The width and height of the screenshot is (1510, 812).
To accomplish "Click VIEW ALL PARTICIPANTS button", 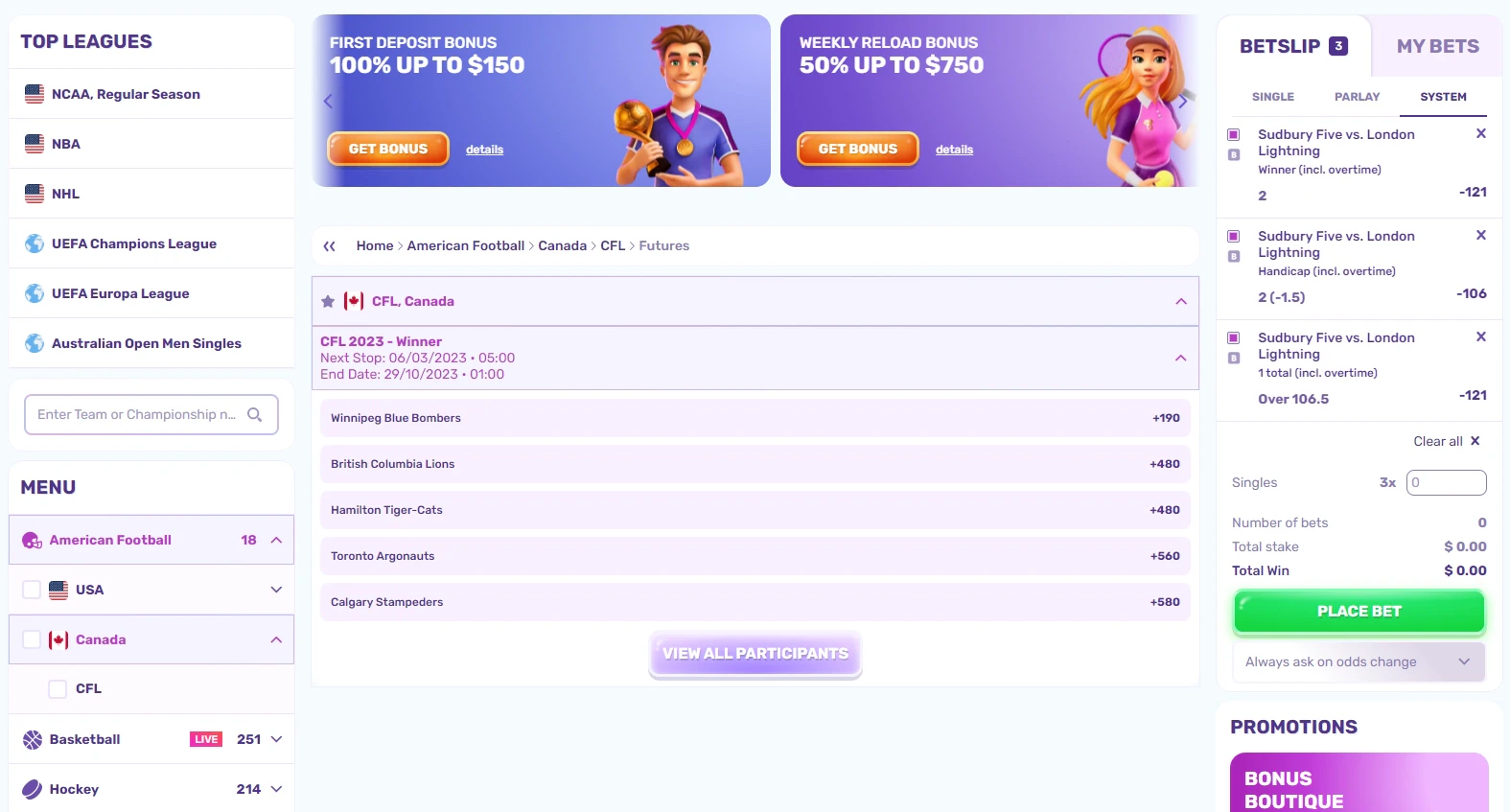I will tap(755, 654).
